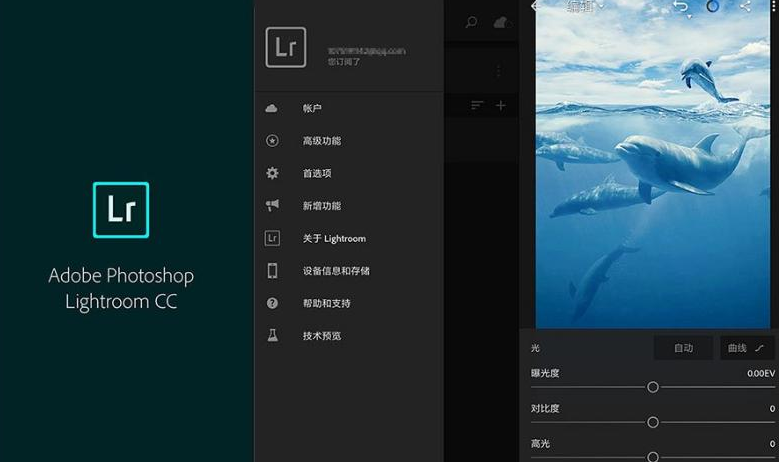Open the vertical dots overflow menu in the edit screen
This screenshot has width=779, height=462.
(x=773, y=5)
